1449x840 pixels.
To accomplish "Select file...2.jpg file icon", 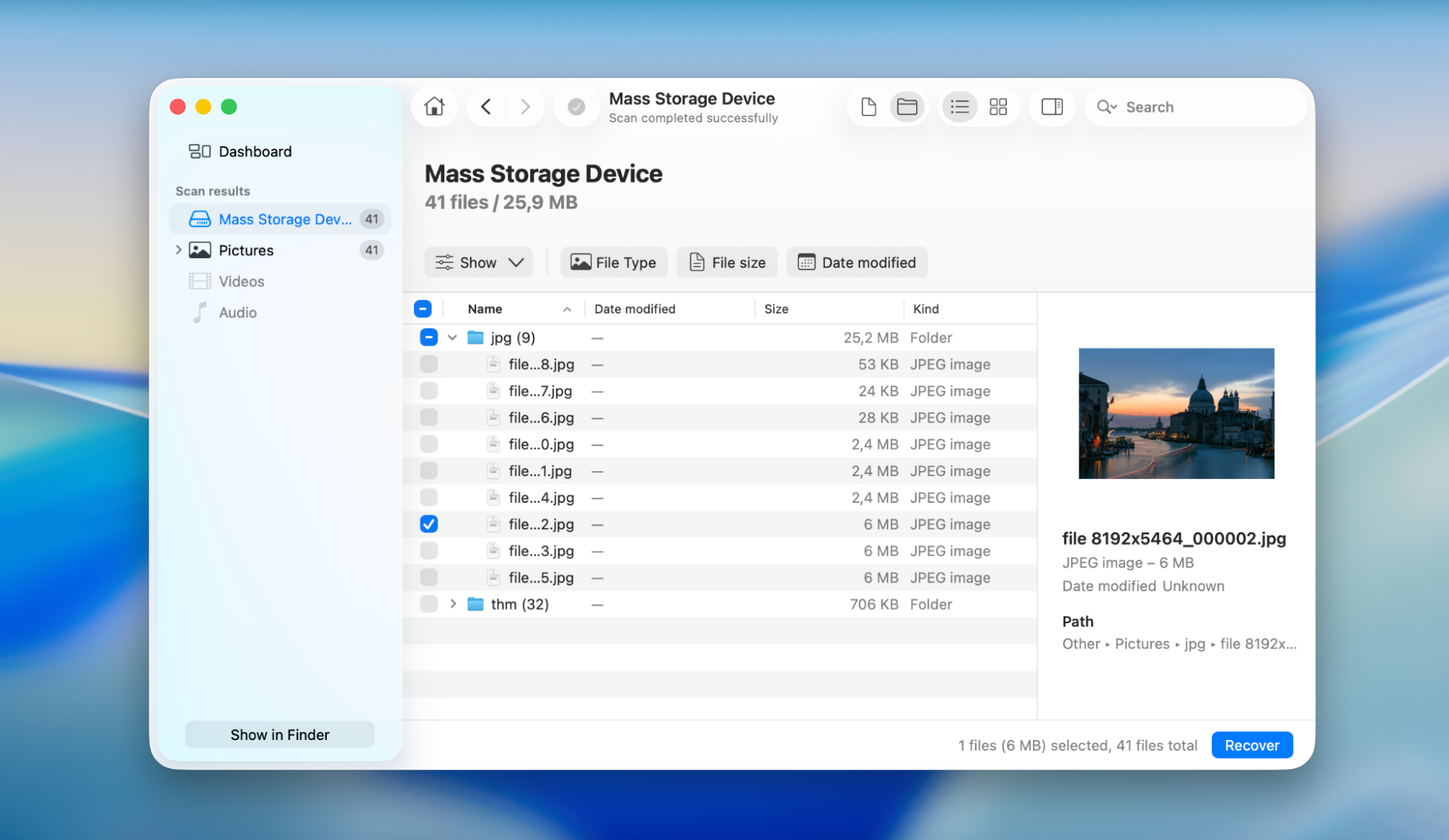I will (494, 524).
